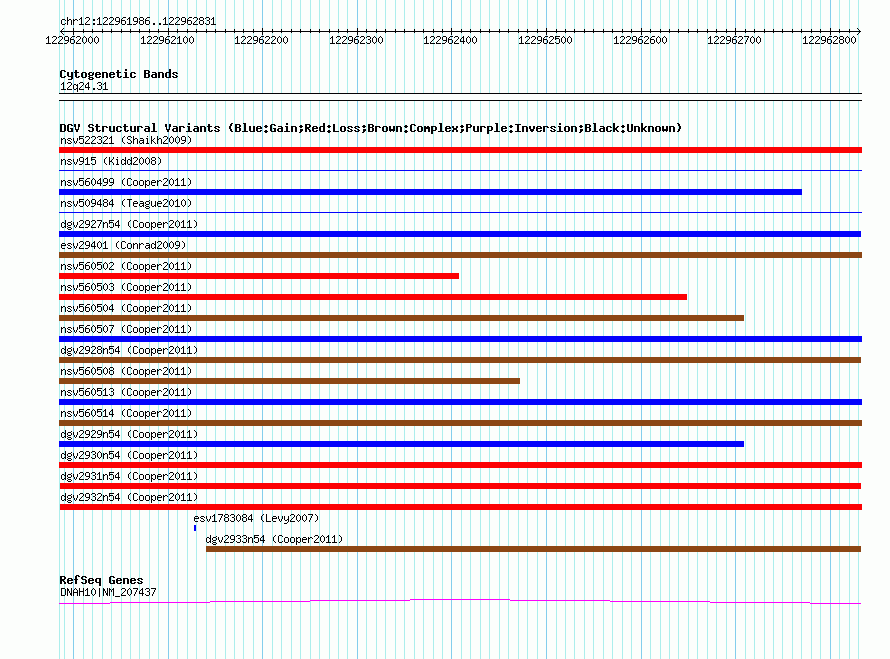Open variant dgv2928n54 (Cooper2011) label
This screenshot has height=659, width=890.
click(129, 350)
